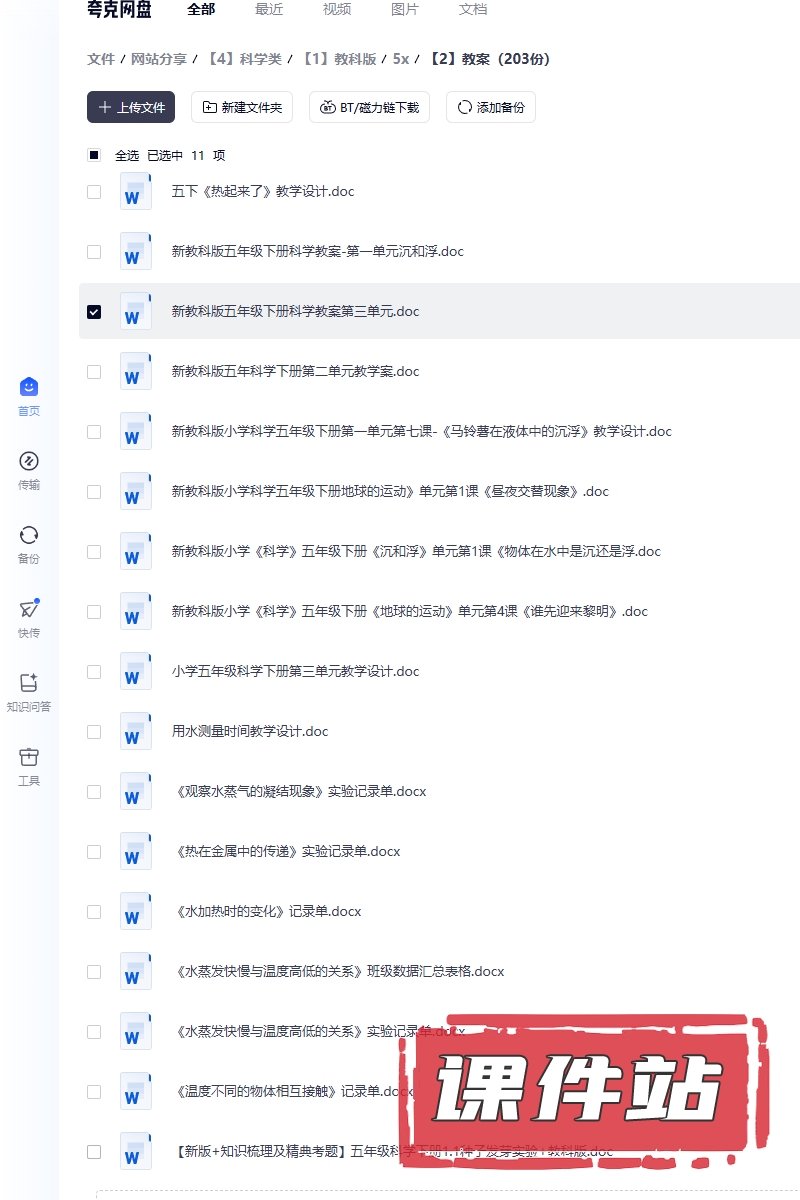Viewport: 800px width, 1200px height.
Task: Check the box for 小学五年级科学下册第三单元教学设计.doc
Action: (x=94, y=671)
